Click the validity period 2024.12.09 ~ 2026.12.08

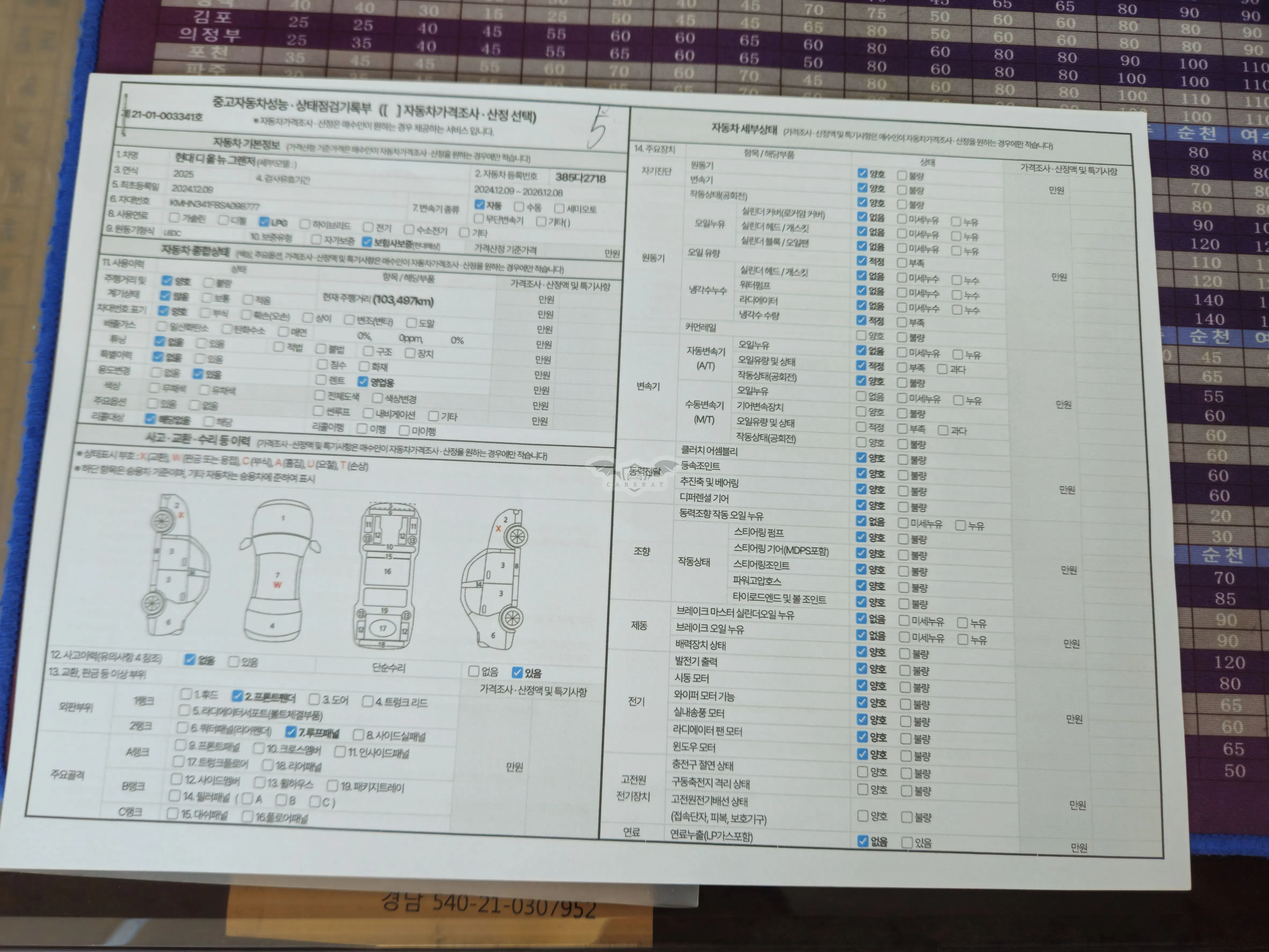pyautogui.click(x=518, y=192)
